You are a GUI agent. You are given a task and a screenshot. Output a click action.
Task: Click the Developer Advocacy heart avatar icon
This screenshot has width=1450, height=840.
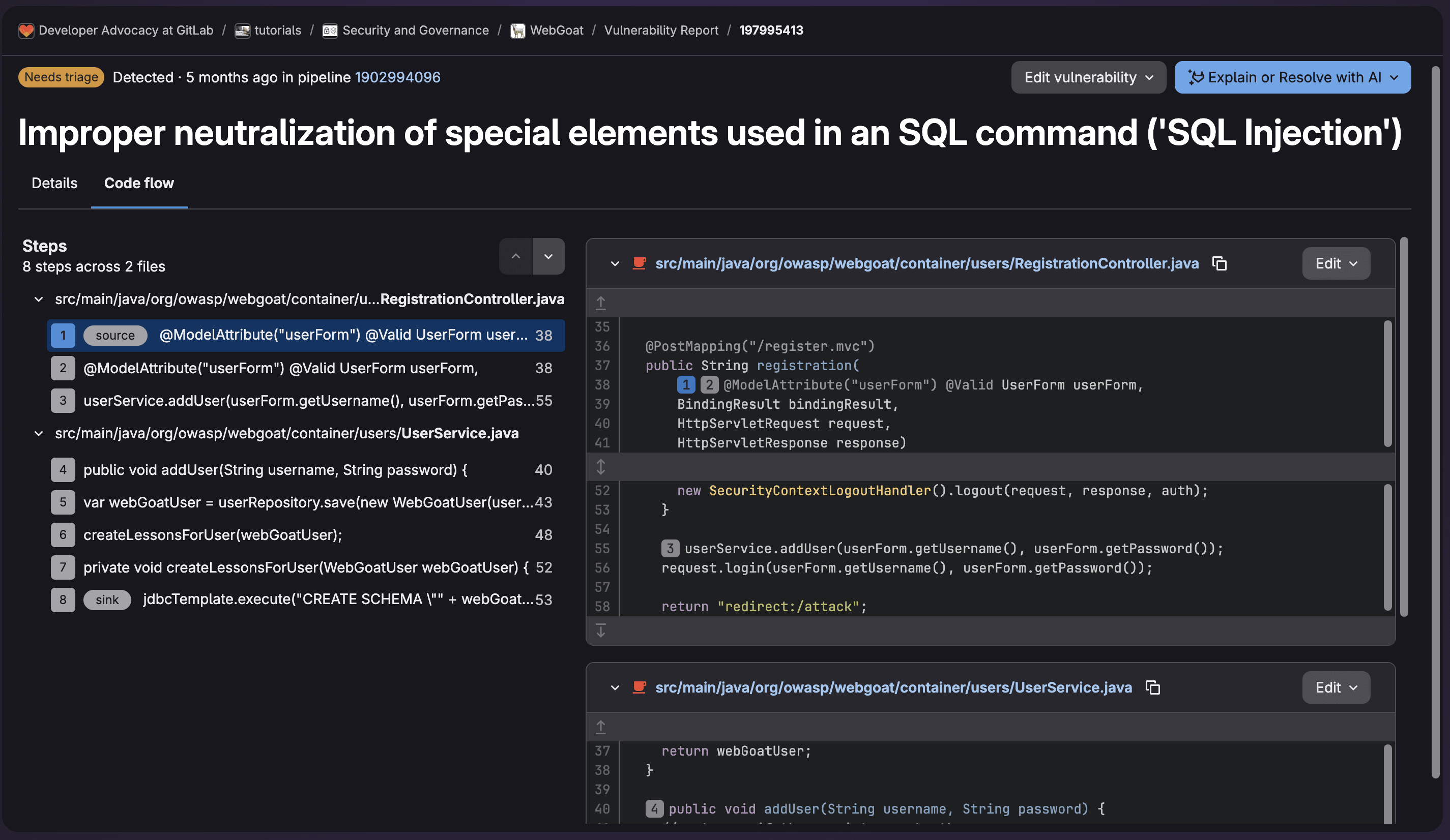(x=26, y=30)
